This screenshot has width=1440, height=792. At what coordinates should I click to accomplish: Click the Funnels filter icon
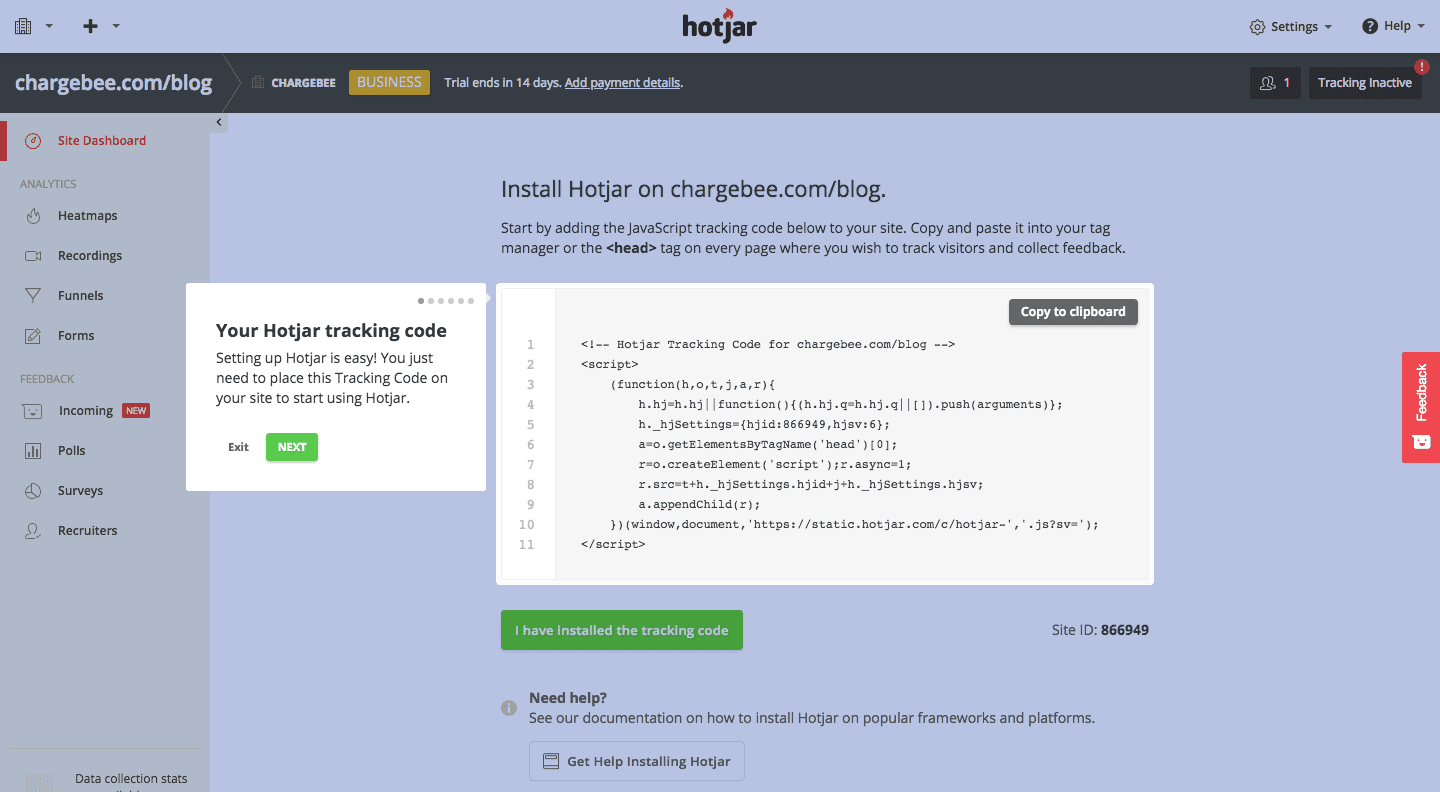pyautogui.click(x=33, y=296)
